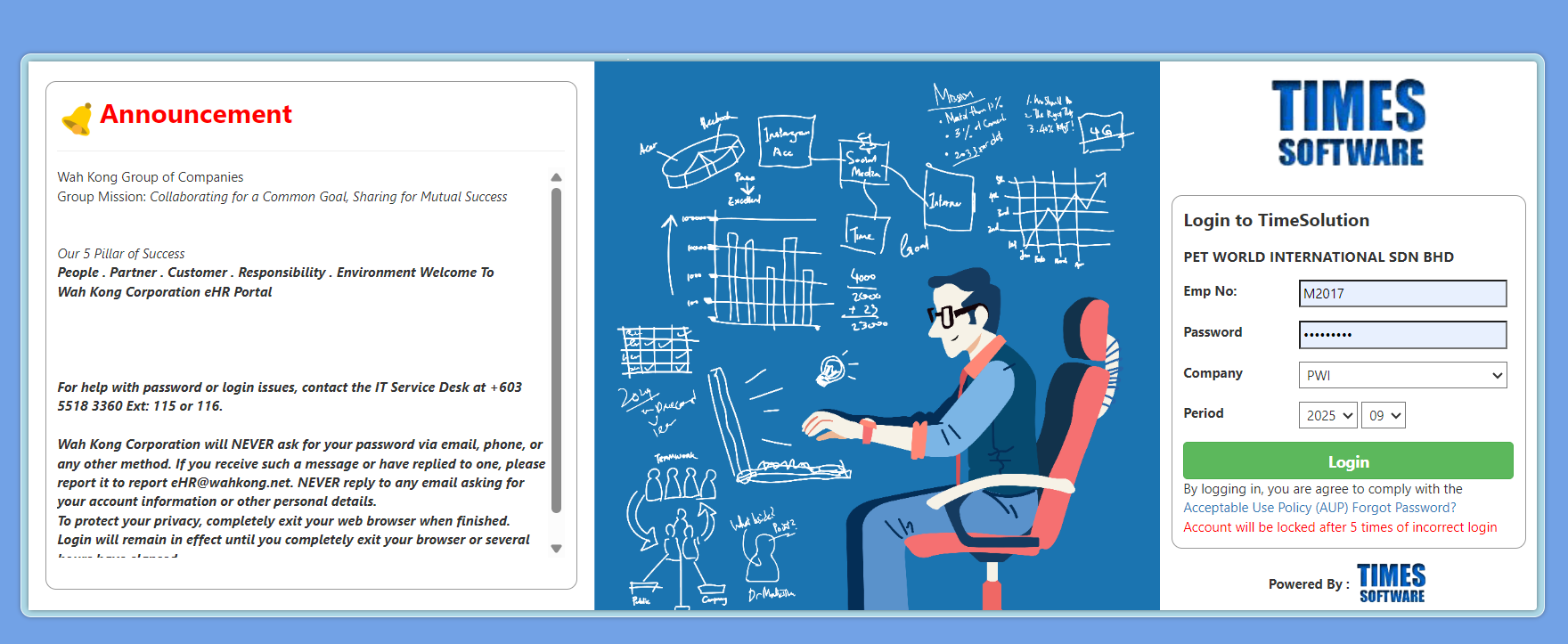The width and height of the screenshot is (1568, 644).
Task: Expand the Period year dropdown showing 2025
Action: (x=1327, y=415)
